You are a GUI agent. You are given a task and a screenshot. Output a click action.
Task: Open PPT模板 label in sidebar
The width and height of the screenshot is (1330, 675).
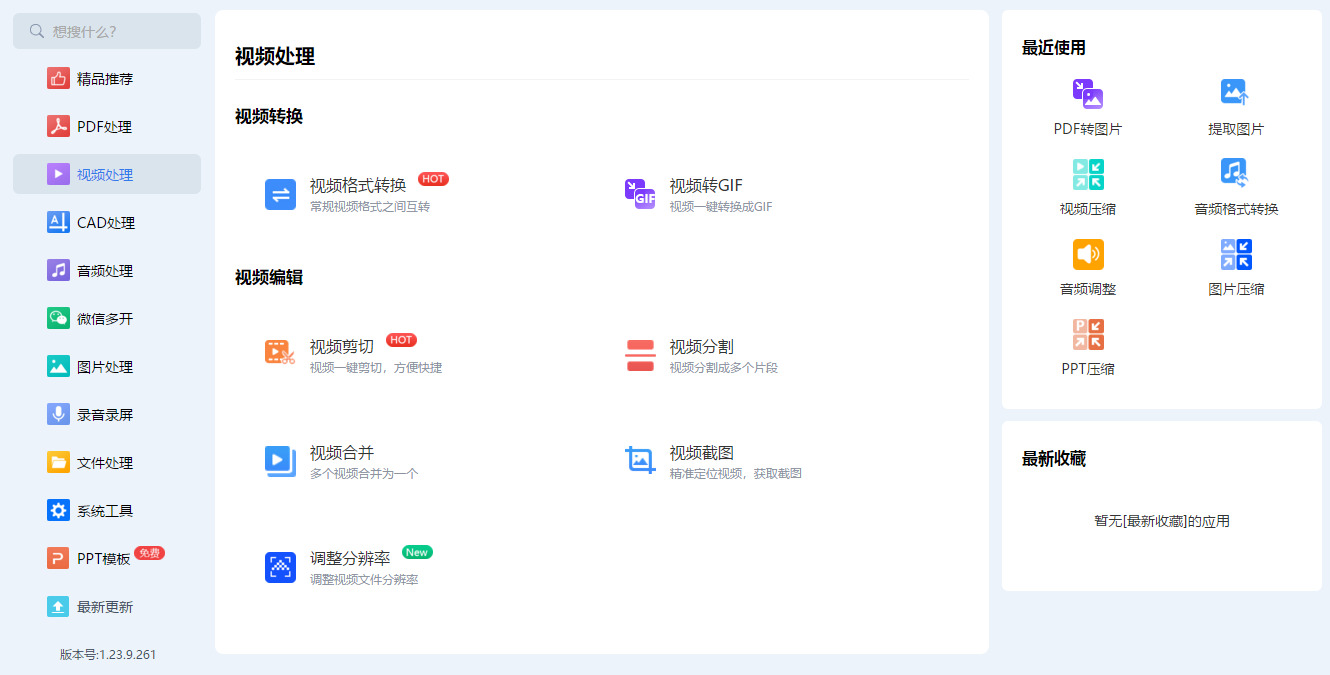pyautogui.click(x=104, y=559)
